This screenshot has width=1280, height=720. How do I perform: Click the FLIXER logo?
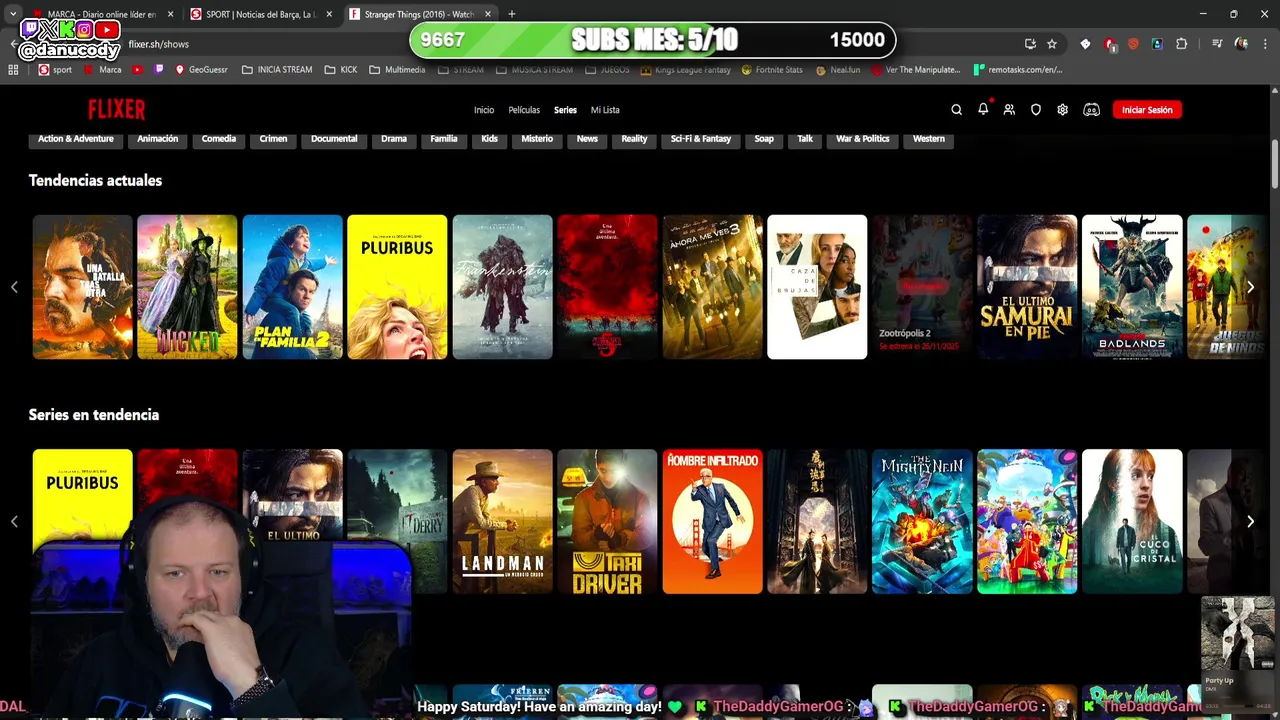point(116,110)
